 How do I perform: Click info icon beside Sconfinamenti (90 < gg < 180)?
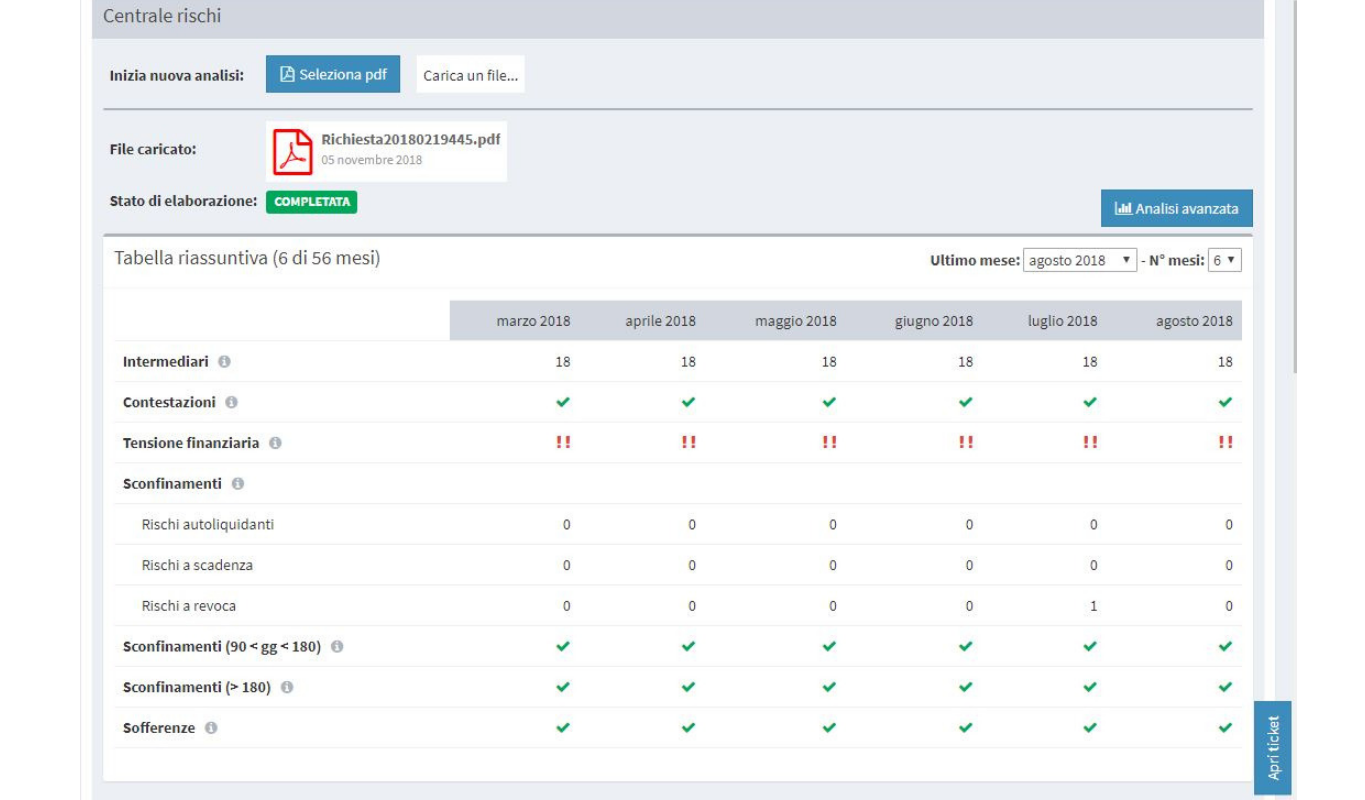[x=337, y=647]
